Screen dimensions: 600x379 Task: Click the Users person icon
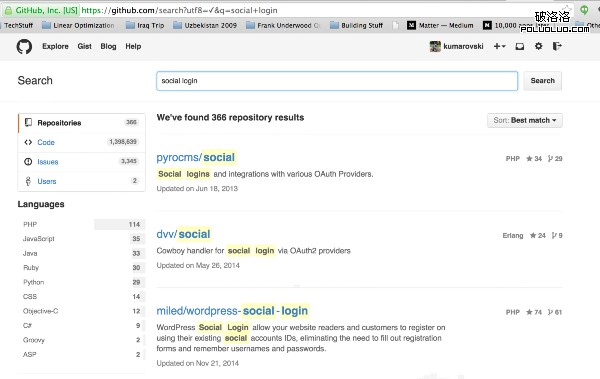pyautogui.click(x=28, y=181)
